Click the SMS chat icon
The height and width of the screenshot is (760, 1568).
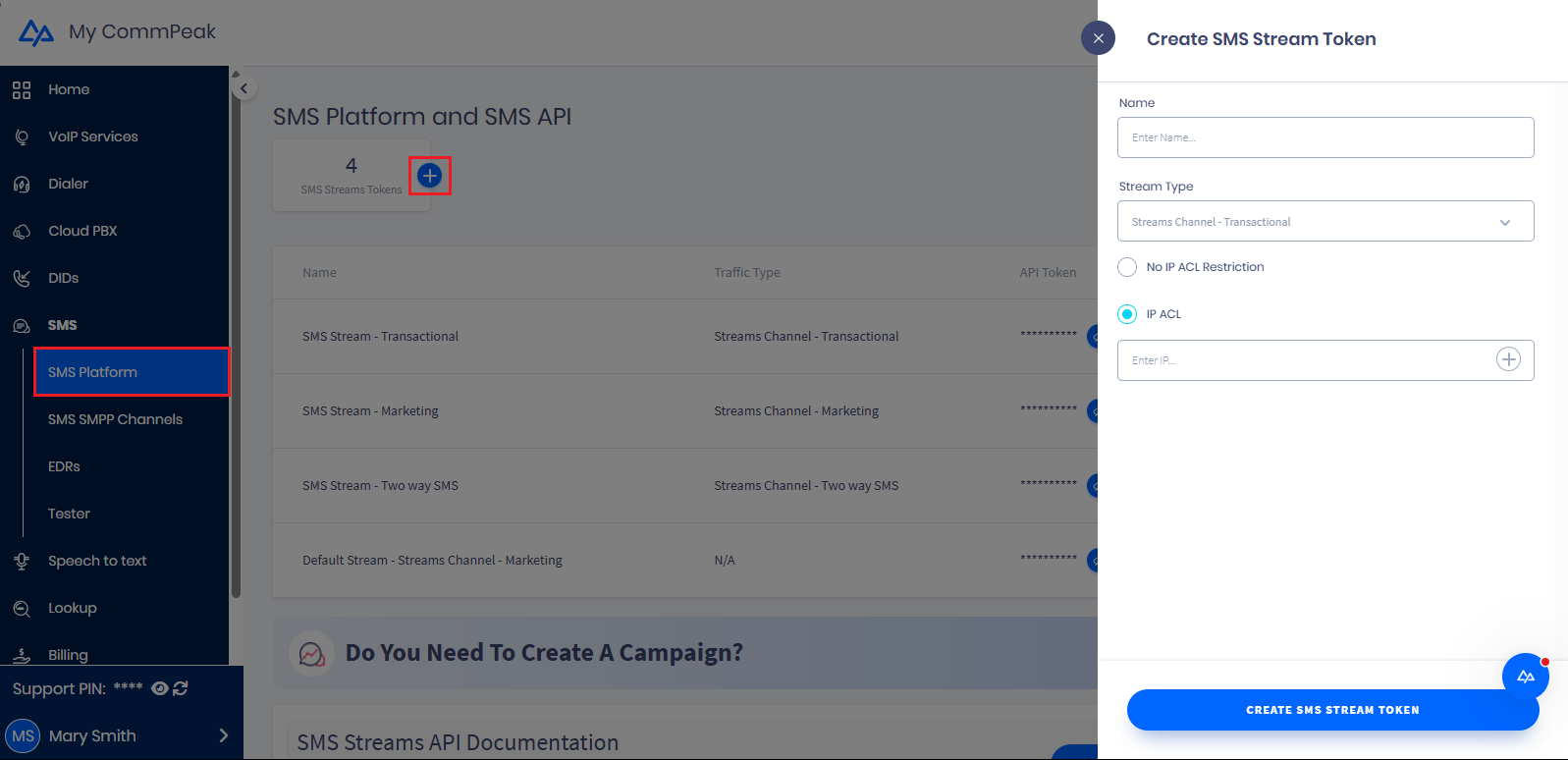tap(22, 326)
